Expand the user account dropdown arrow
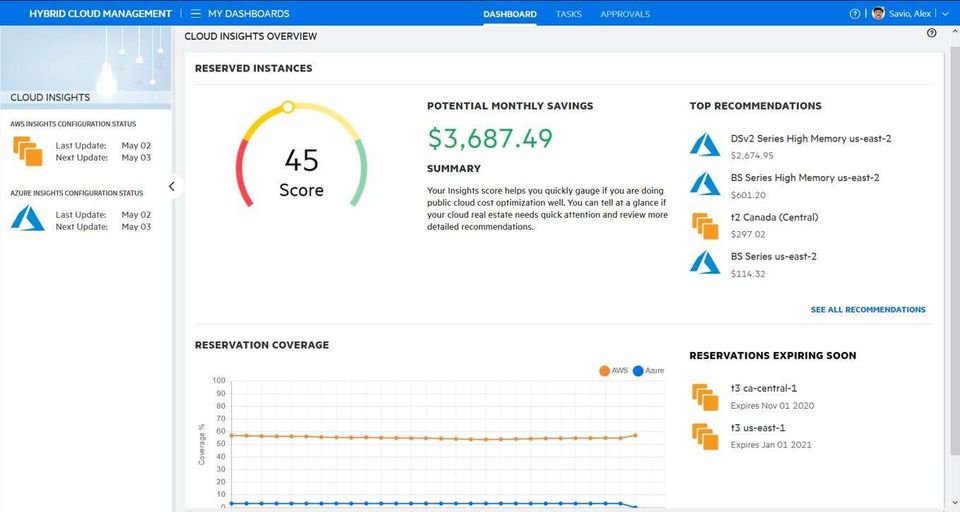 946,14
